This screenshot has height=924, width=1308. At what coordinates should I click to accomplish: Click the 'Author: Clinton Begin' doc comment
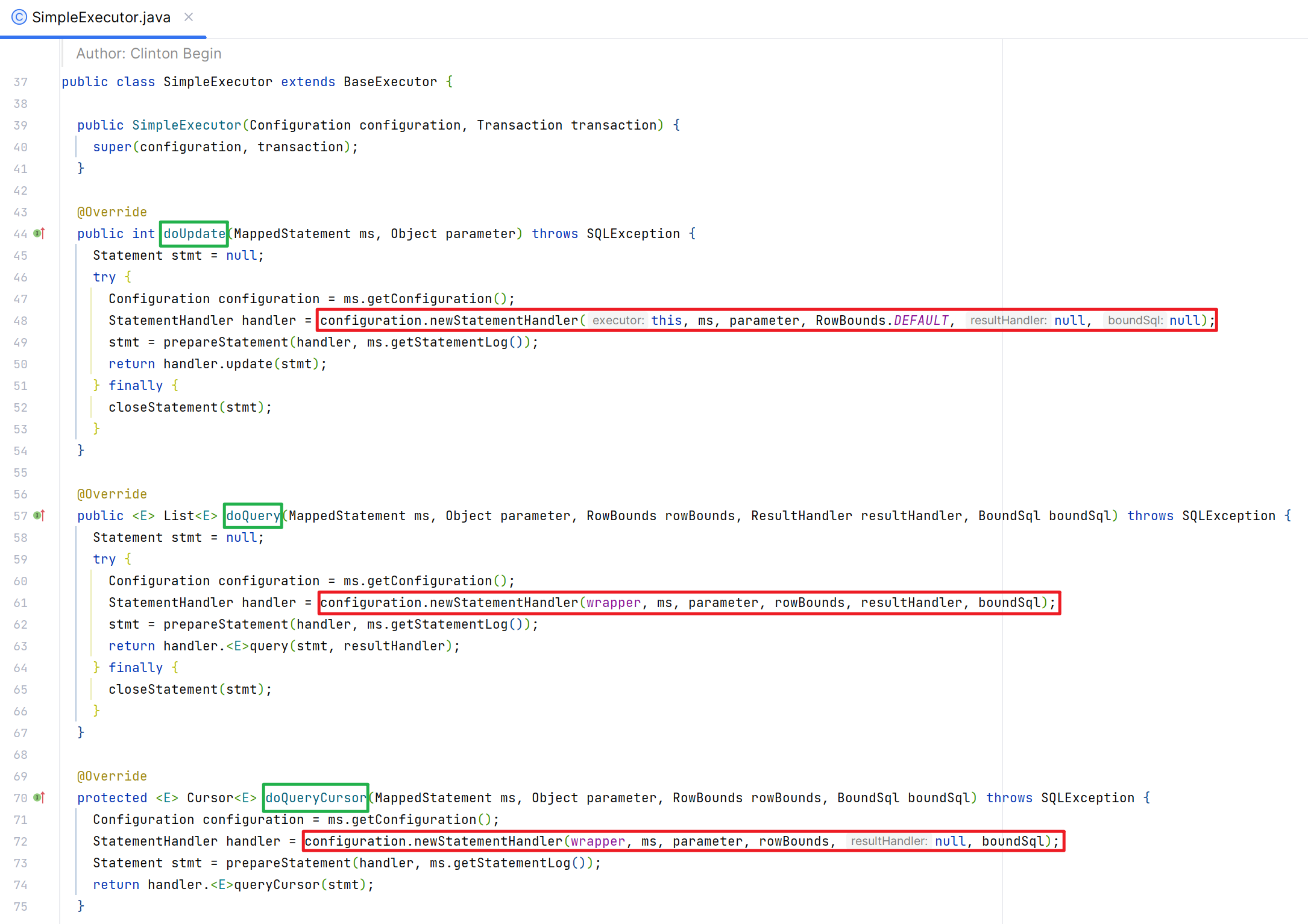(x=149, y=54)
